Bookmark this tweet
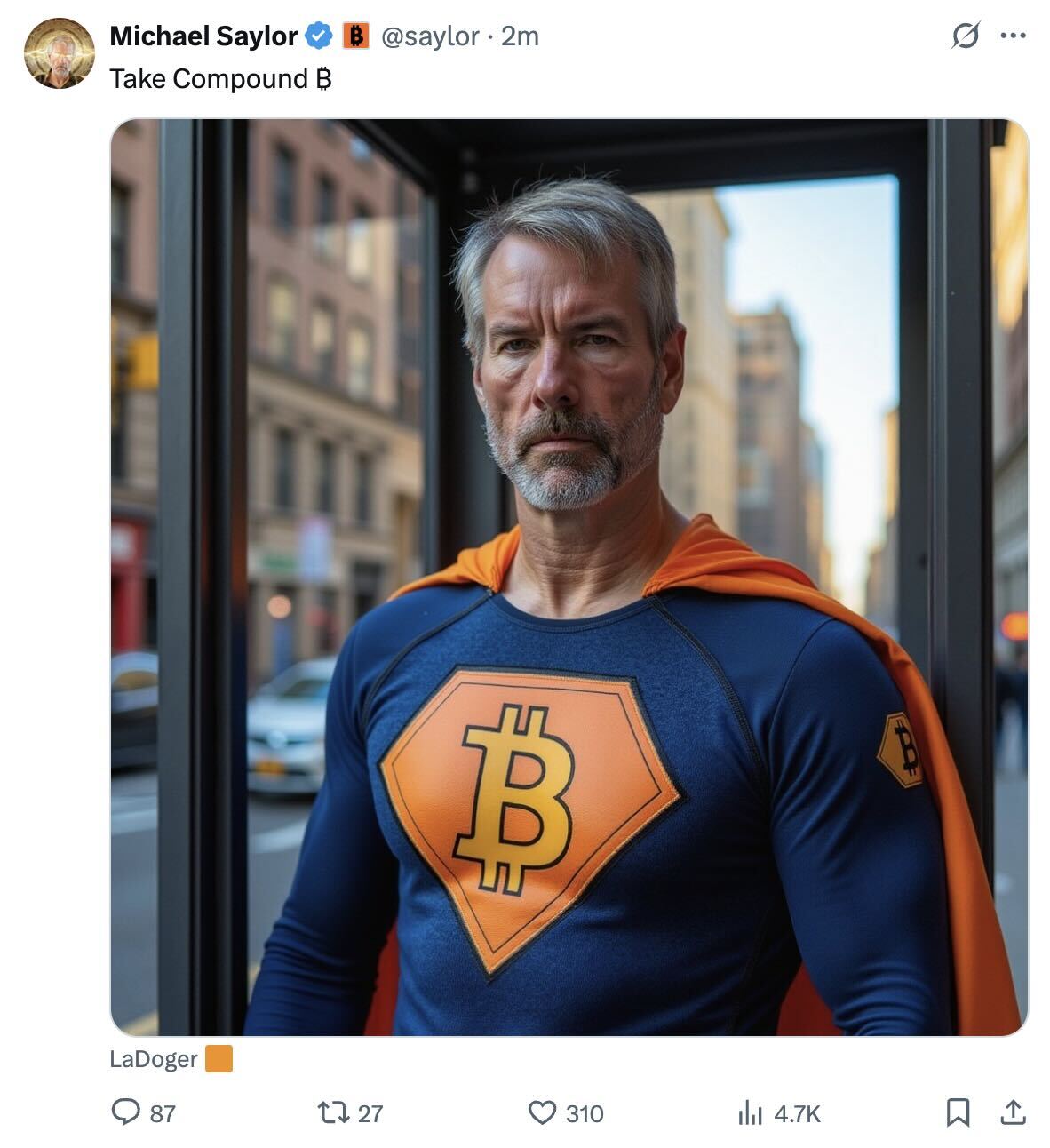The height and width of the screenshot is (1148, 1050). click(958, 1112)
